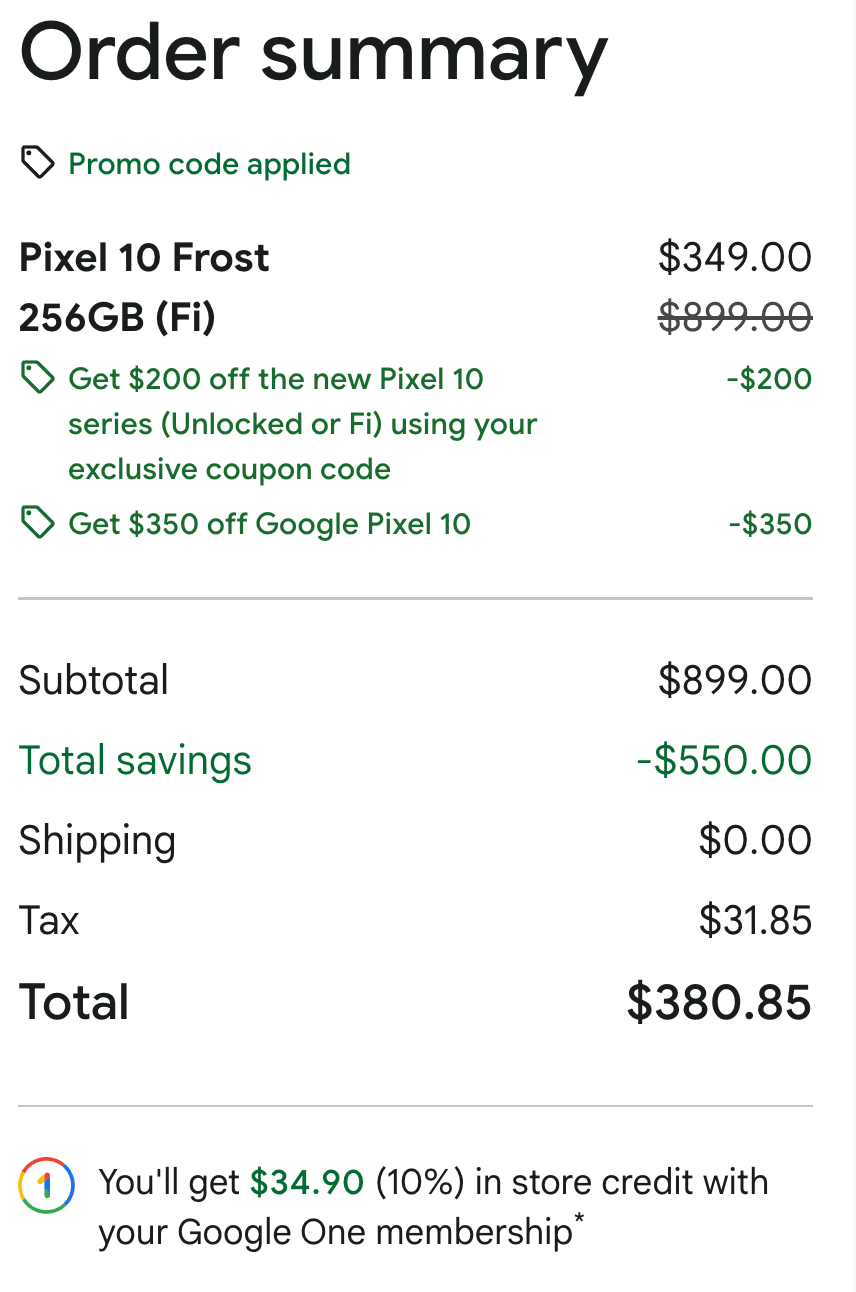Click the $349.00 discounted price
This screenshot has height=1292, width=856.
[735, 258]
